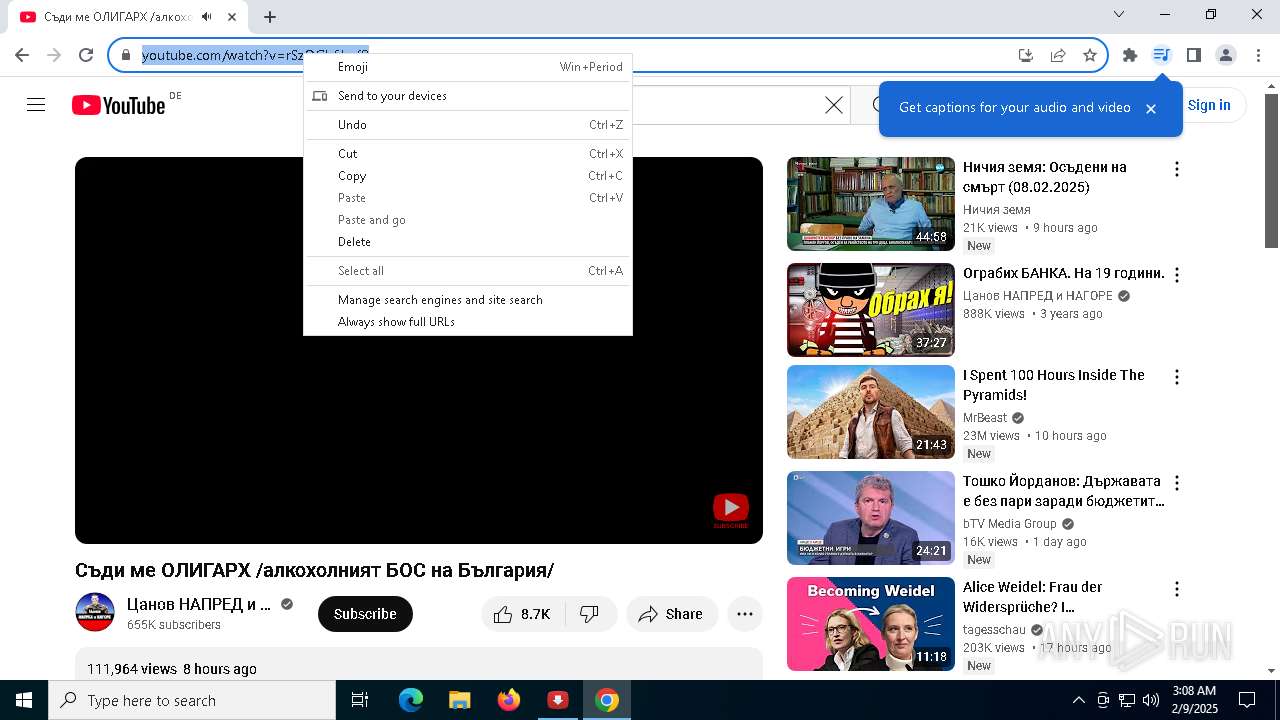Close the YouTube browser tab
The image size is (1280, 720).
coord(232,17)
